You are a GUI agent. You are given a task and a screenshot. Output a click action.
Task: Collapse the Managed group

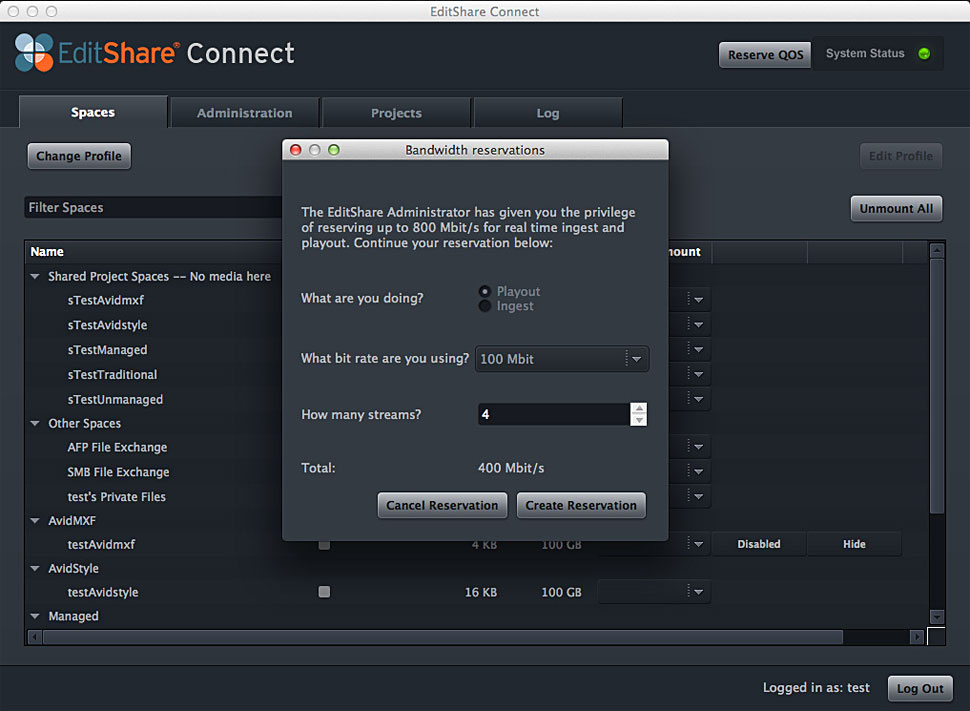tap(35, 616)
